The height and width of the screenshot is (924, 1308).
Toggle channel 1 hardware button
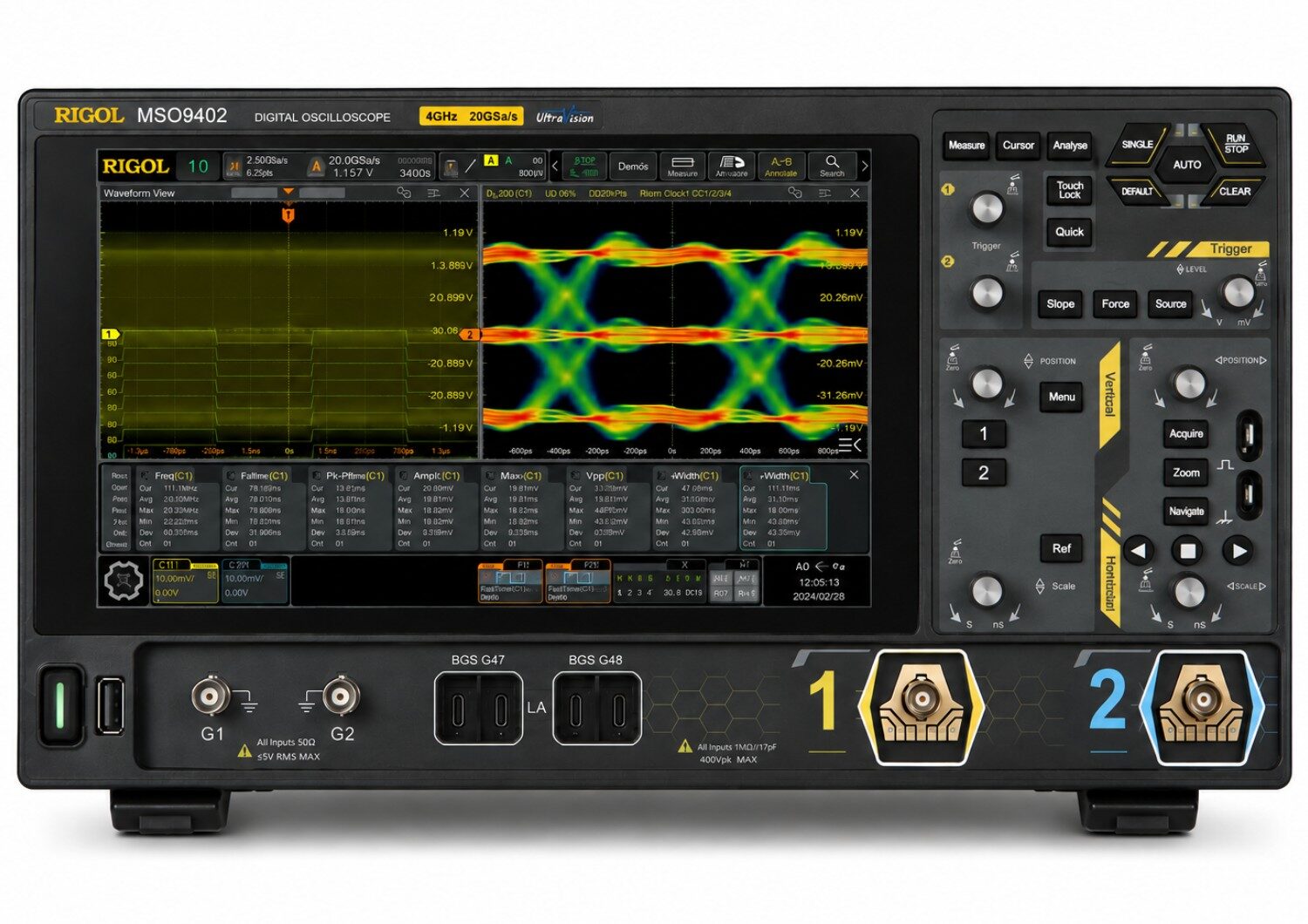[984, 434]
